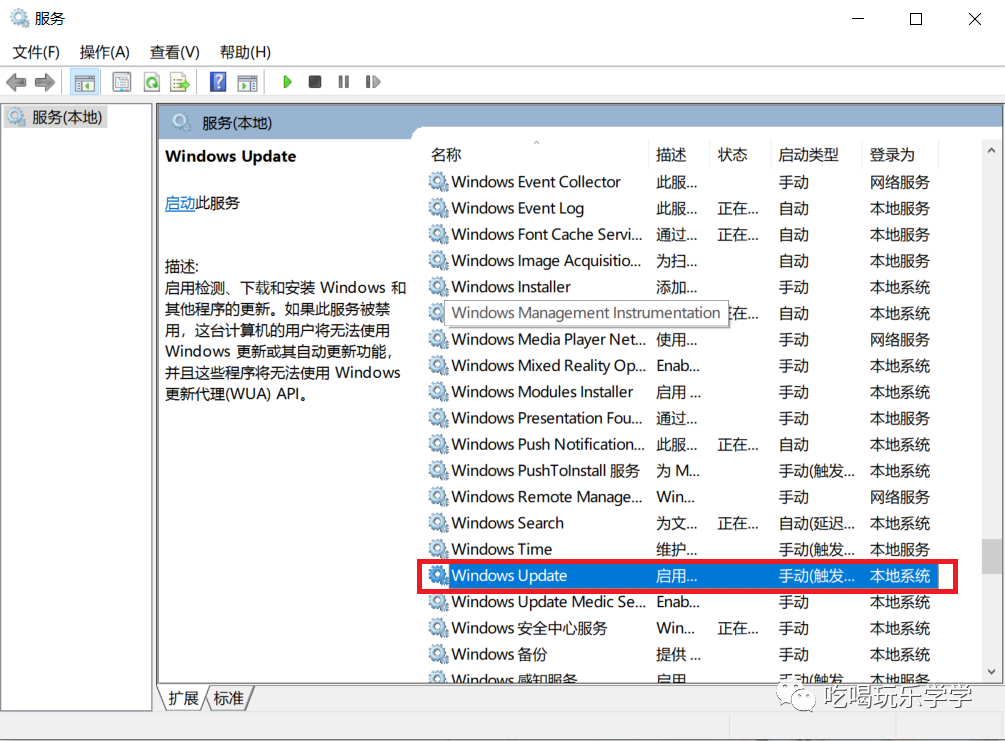Open the Help question mark icon
This screenshot has height=741, width=1005.
point(218,82)
